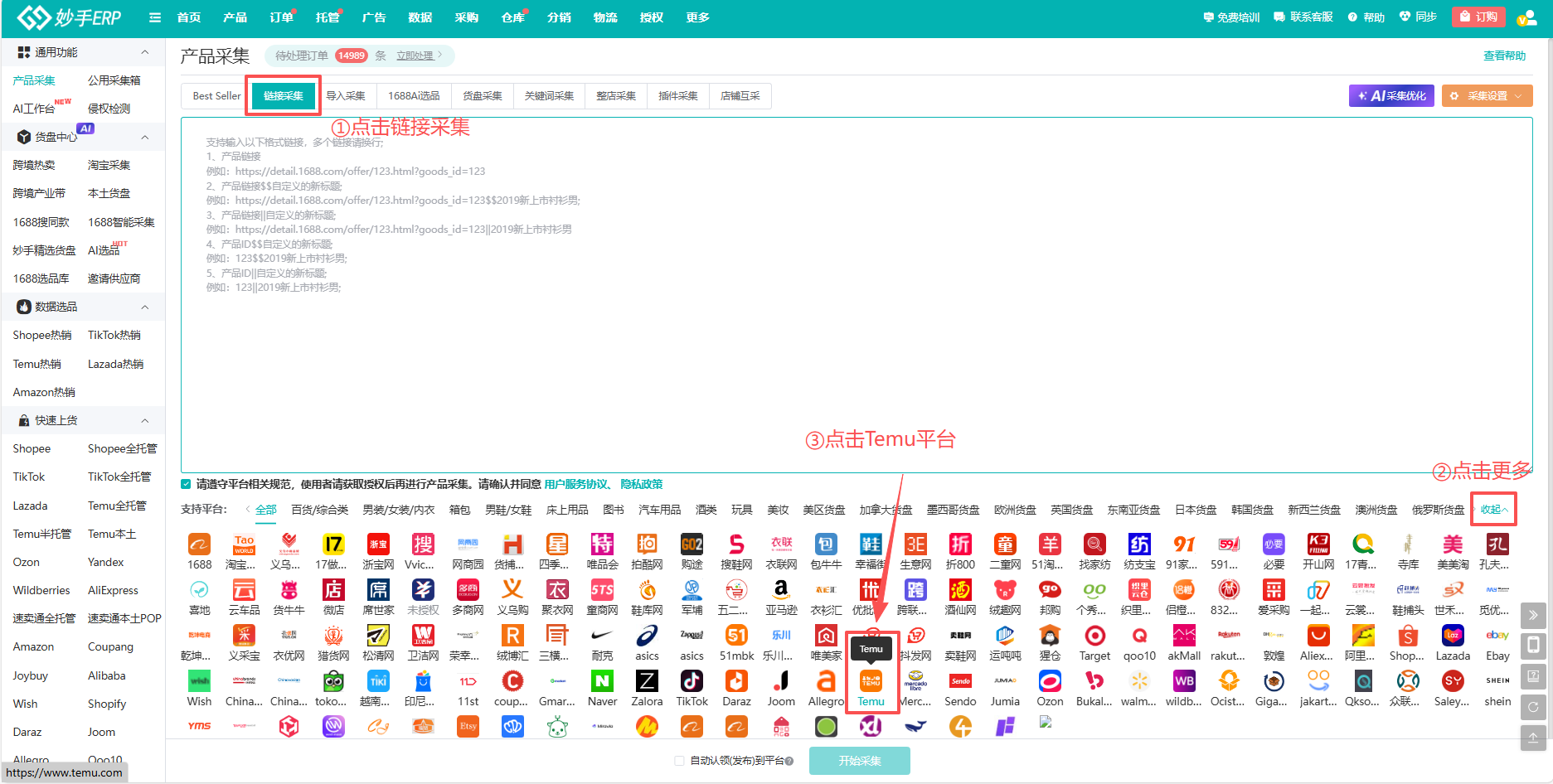Select the Lazada platform icon

[1453, 636]
